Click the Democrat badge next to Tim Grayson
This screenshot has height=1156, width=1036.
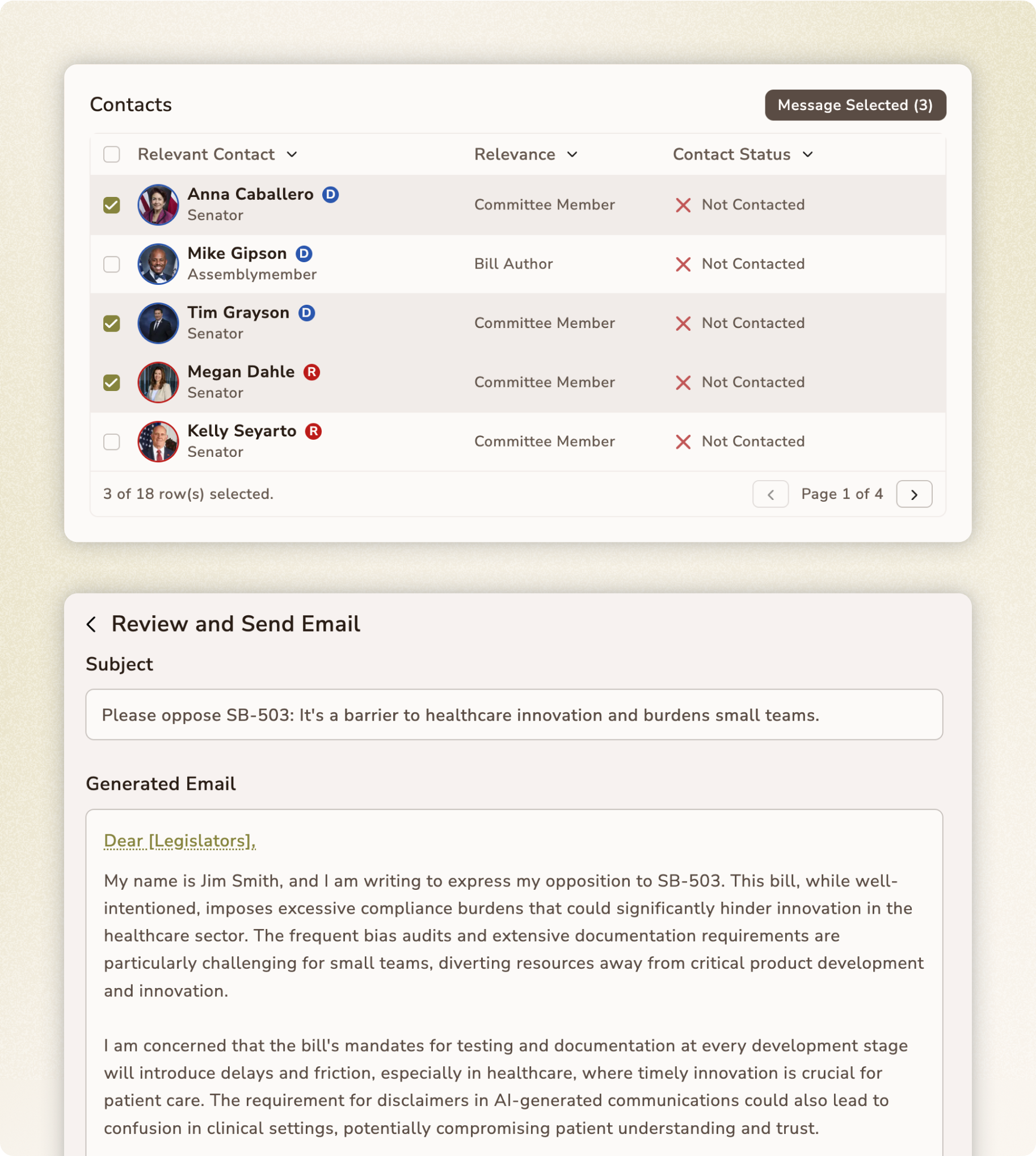[307, 313]
